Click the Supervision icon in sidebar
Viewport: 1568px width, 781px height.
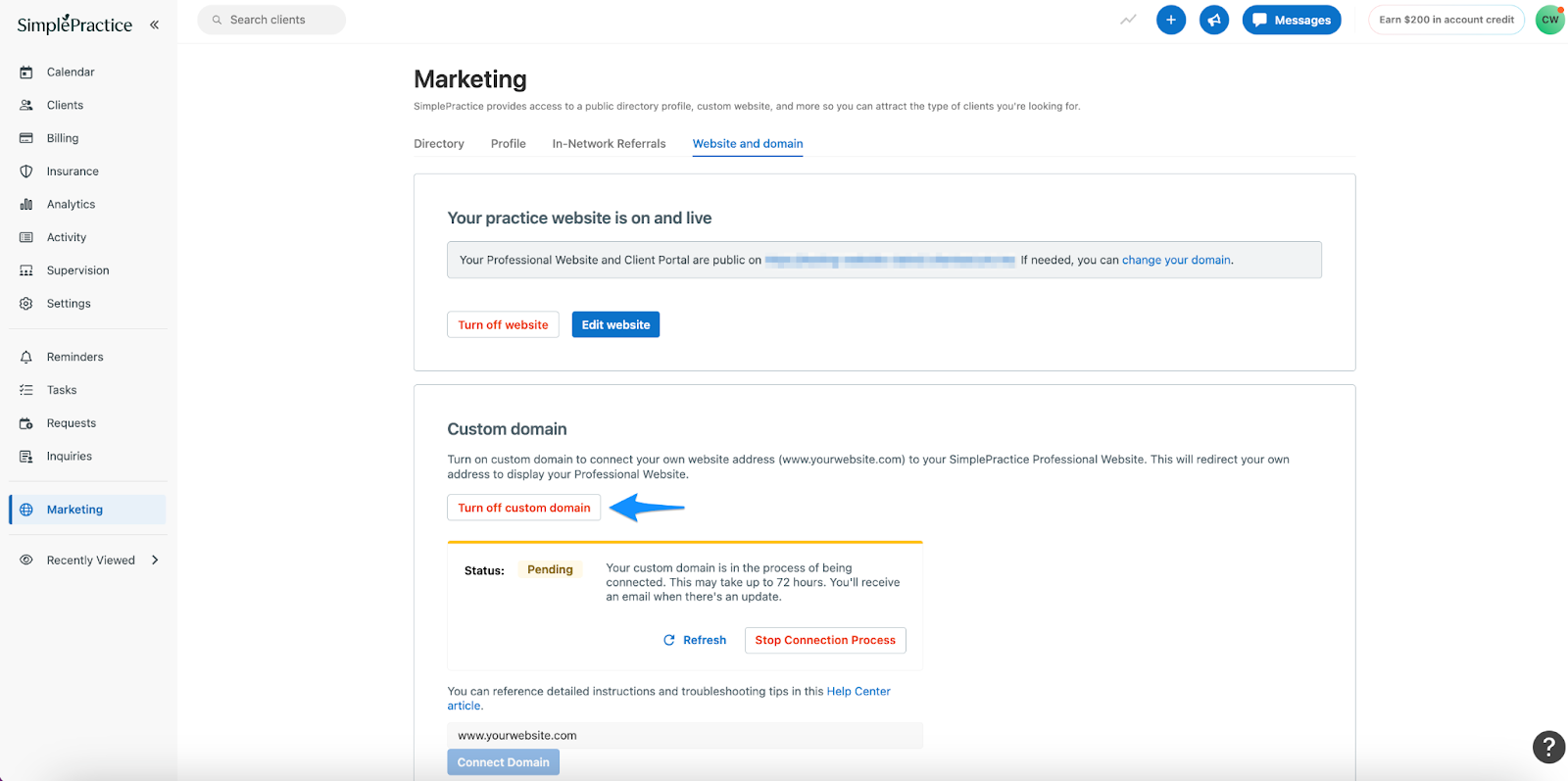[26, 270]
